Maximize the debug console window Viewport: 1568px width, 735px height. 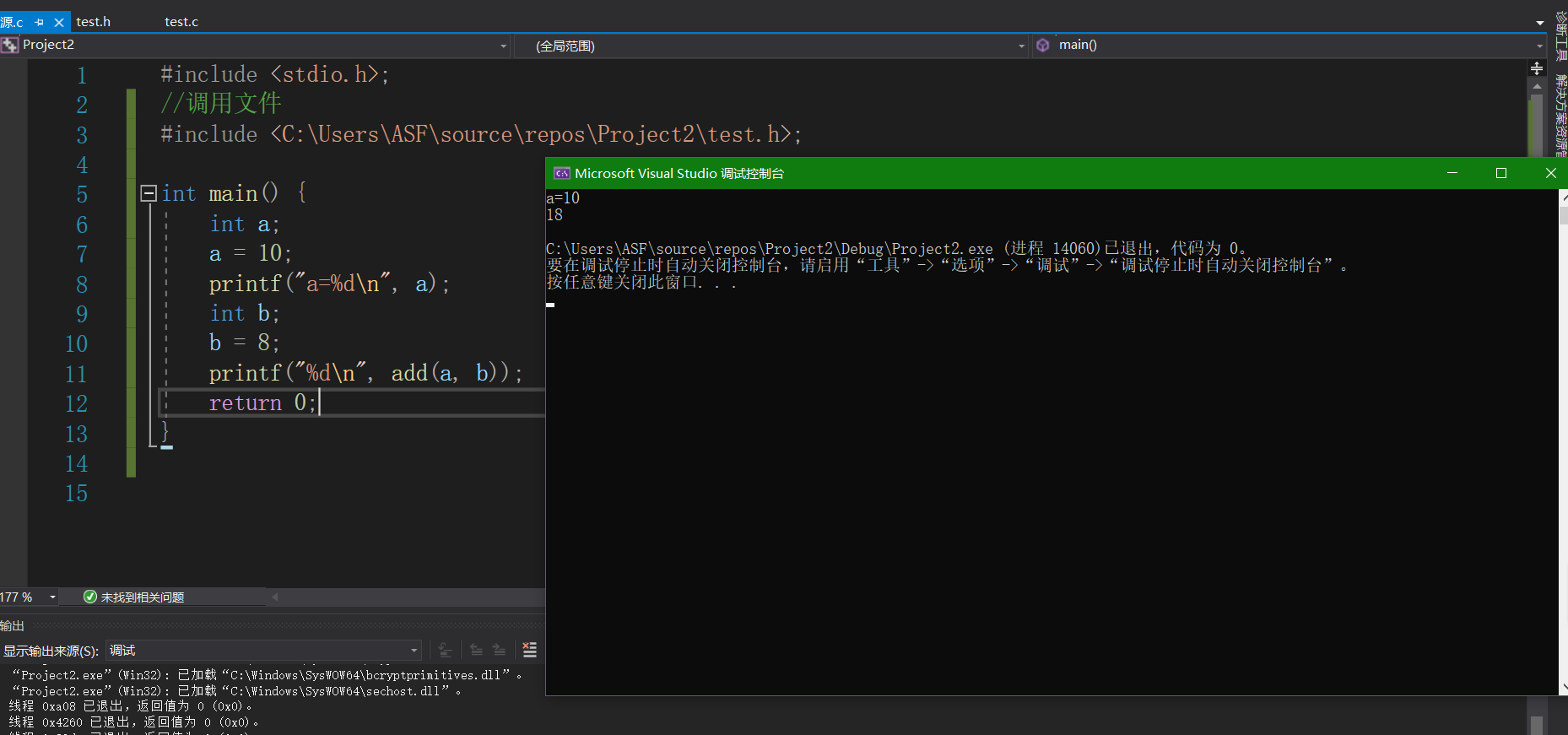1501,173
